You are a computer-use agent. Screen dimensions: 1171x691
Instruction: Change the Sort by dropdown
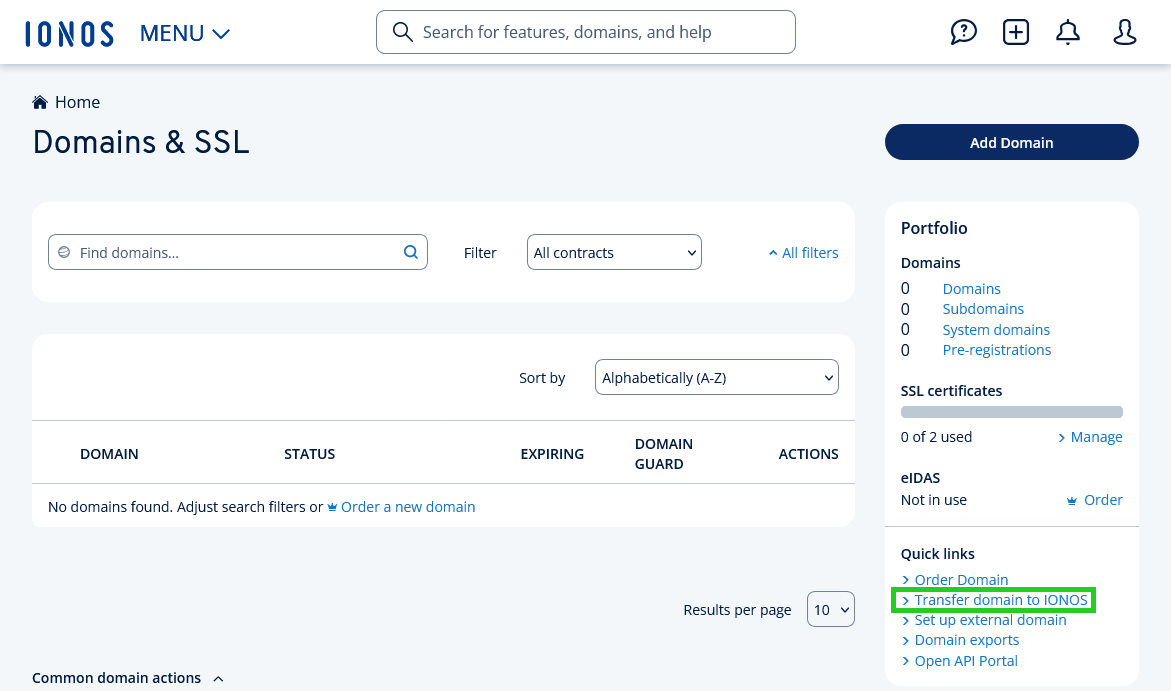pos(716,377)
